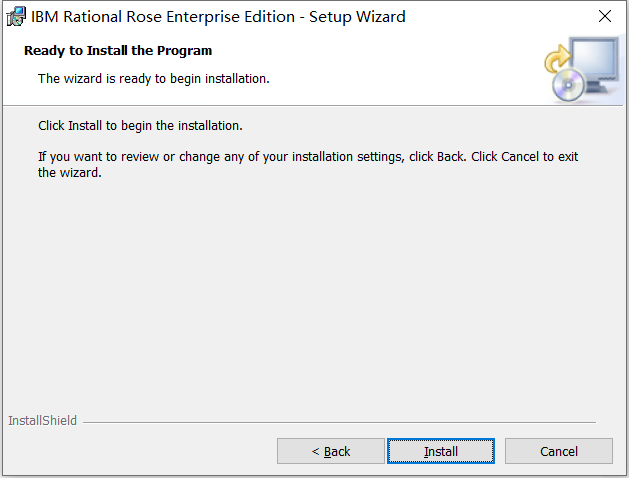Click the words Setup Wizard in the title

click(357, 17)
